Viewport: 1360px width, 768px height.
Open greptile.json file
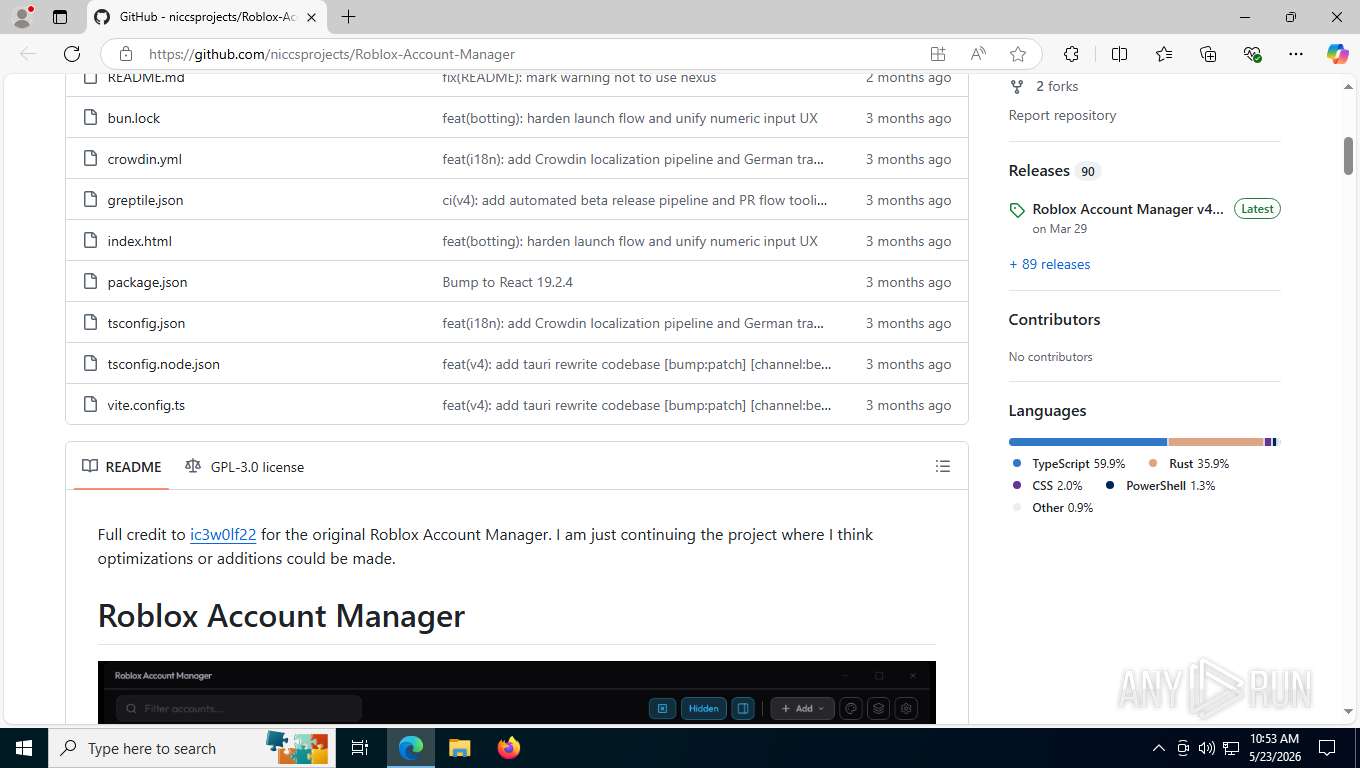(146, 200)
